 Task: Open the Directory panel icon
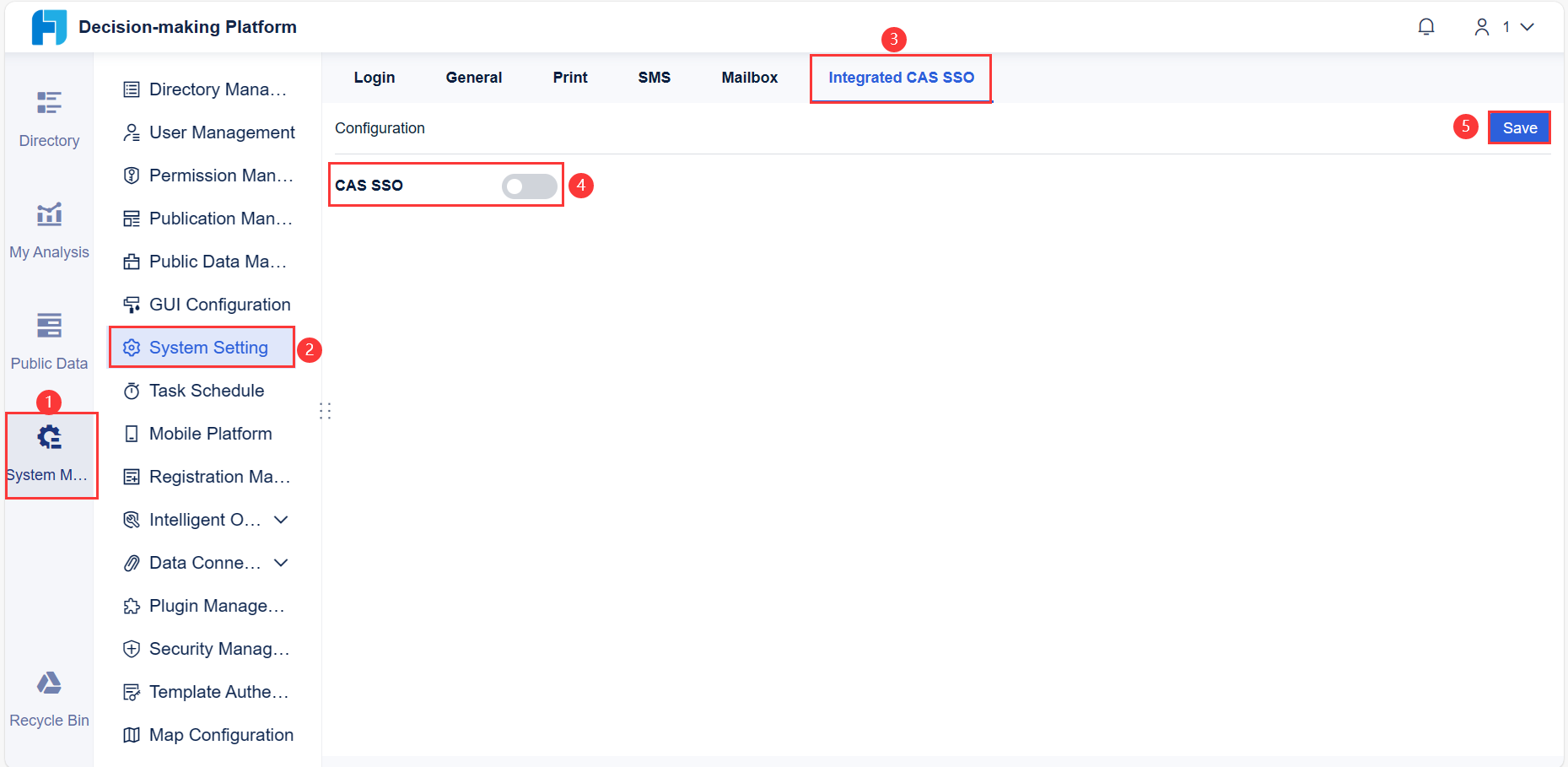point(49,103)
